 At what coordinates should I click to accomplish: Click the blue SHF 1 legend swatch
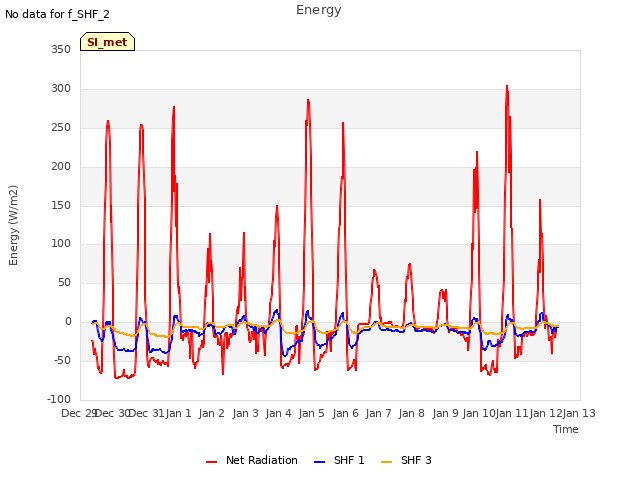tap(319, 462)
